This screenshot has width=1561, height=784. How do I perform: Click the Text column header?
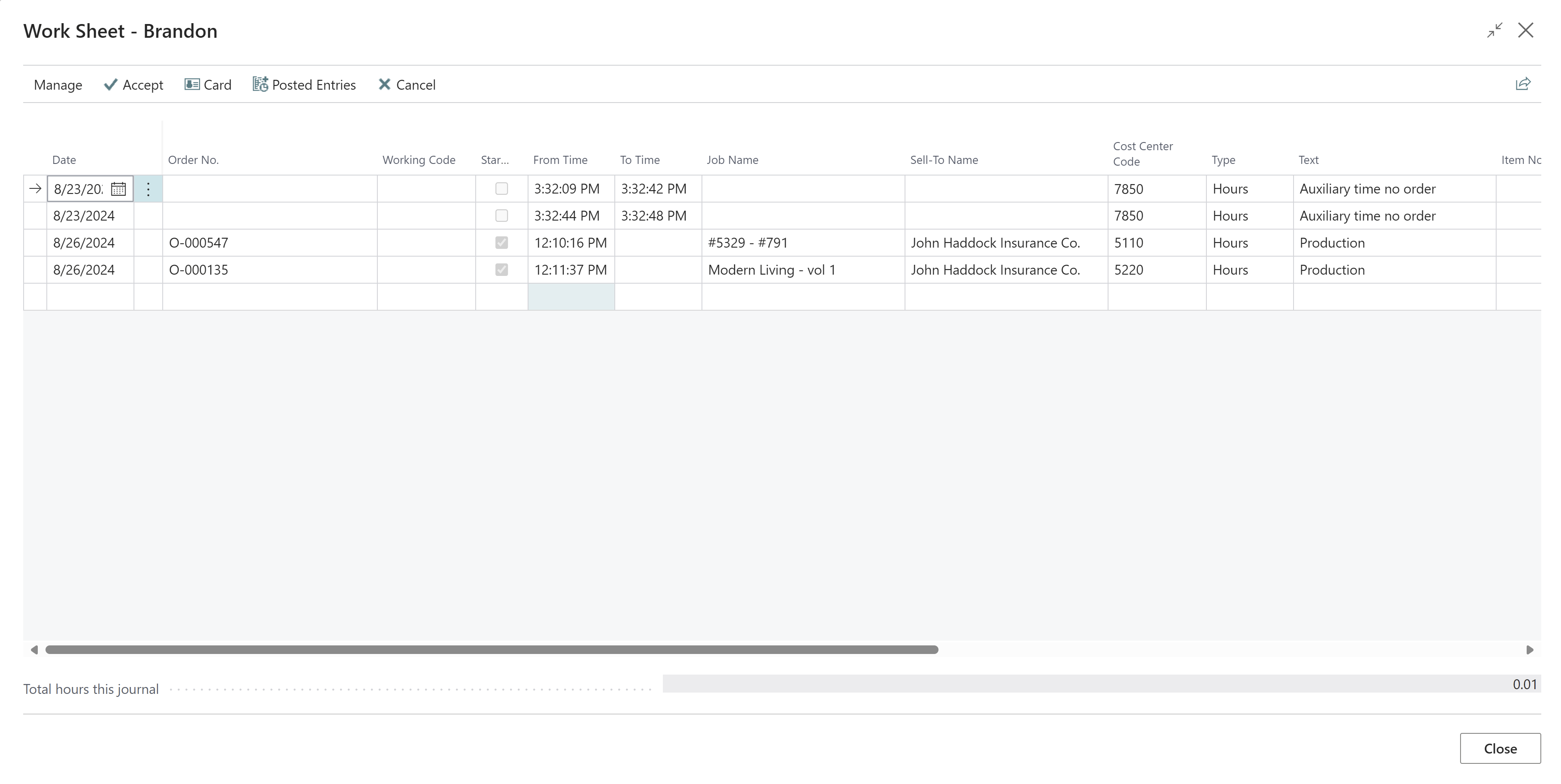tap(1308, 160)
